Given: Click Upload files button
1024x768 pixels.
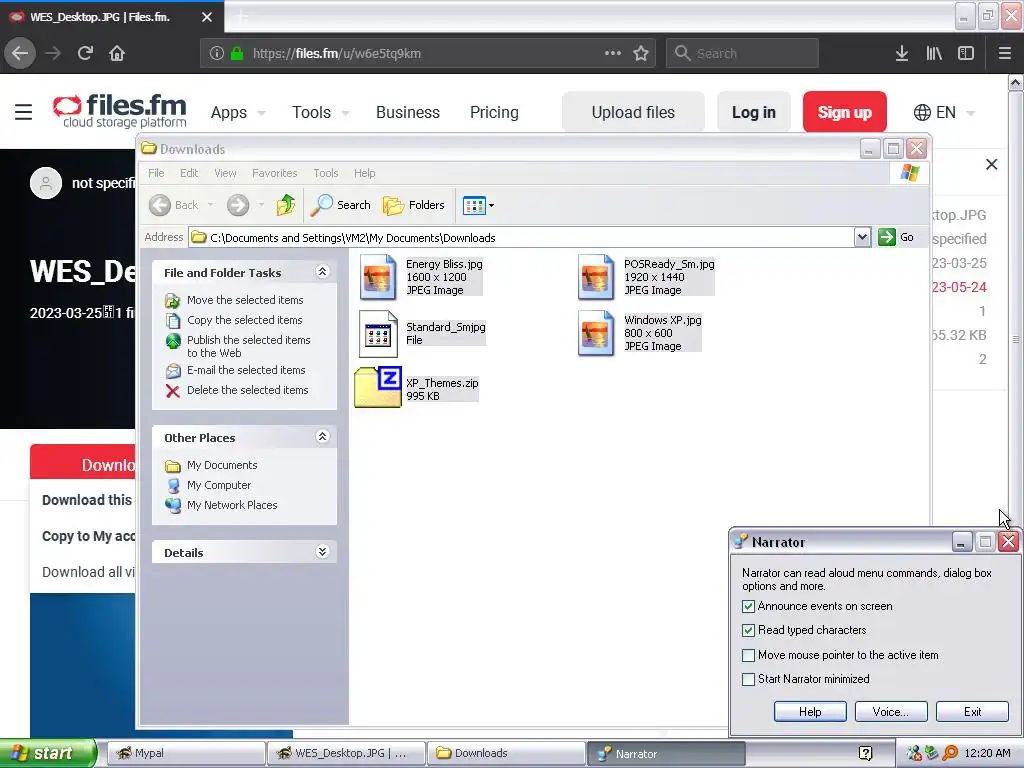Looking at the screenshot, I should click(x=633, y=112).
